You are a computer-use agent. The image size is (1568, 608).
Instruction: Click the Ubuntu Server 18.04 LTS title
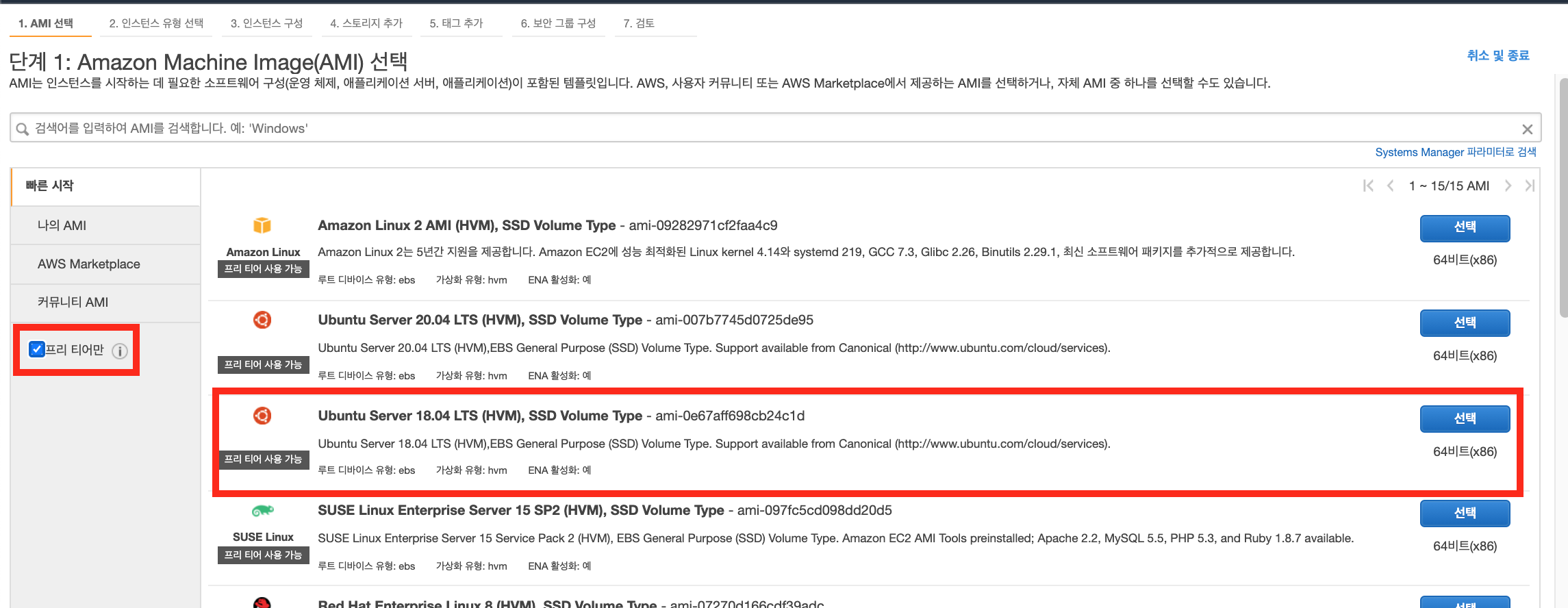(480, 416)
